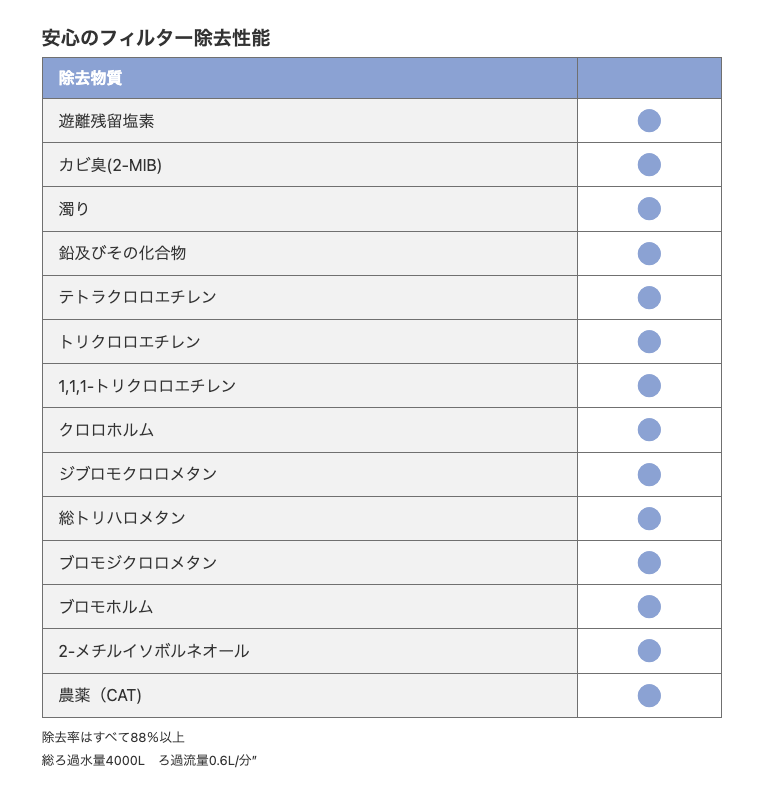This screenshot has height=791, width=775.
Task: Click the 総ろ過水量4000L note text
Action: pos(94,760)
